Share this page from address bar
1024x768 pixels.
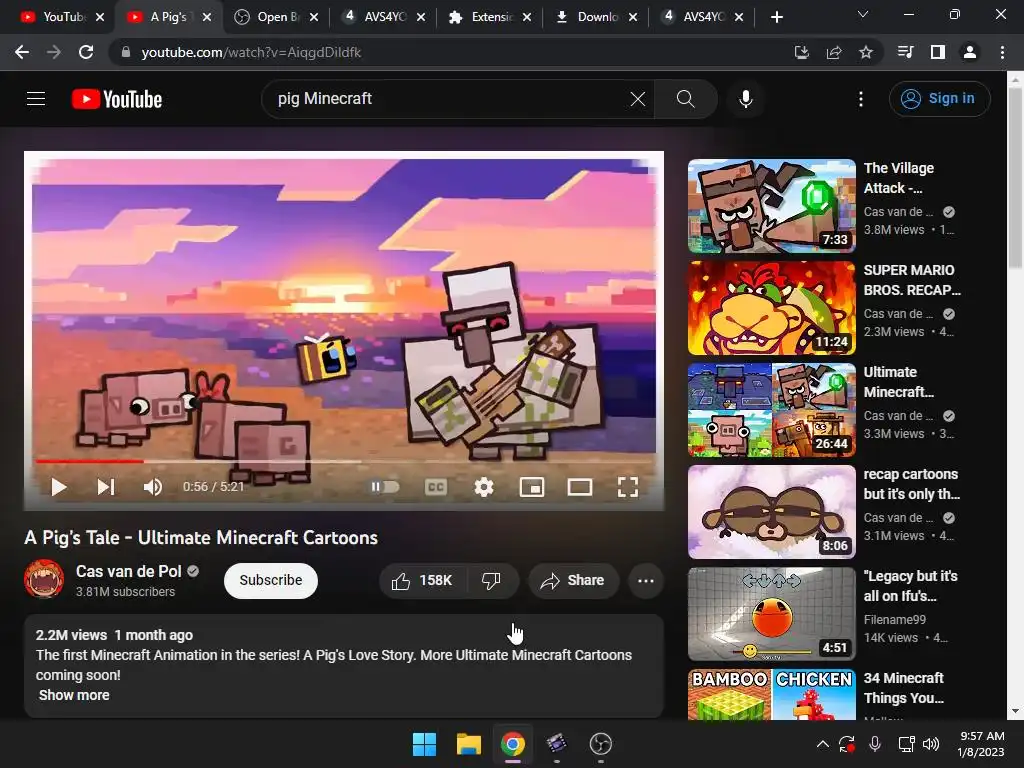point(833,52)
